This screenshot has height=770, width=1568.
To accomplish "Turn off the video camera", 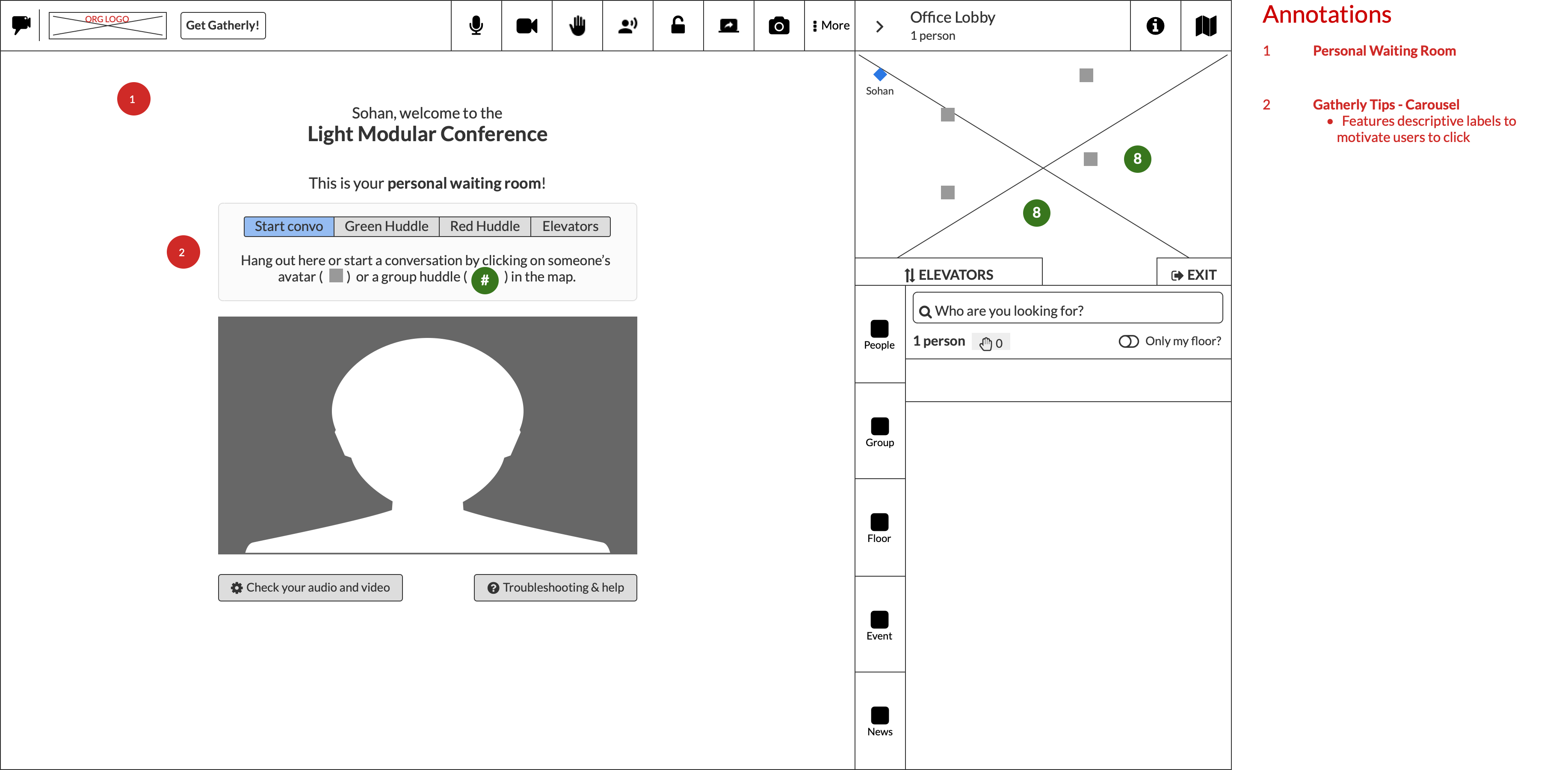I will [527, 26].
